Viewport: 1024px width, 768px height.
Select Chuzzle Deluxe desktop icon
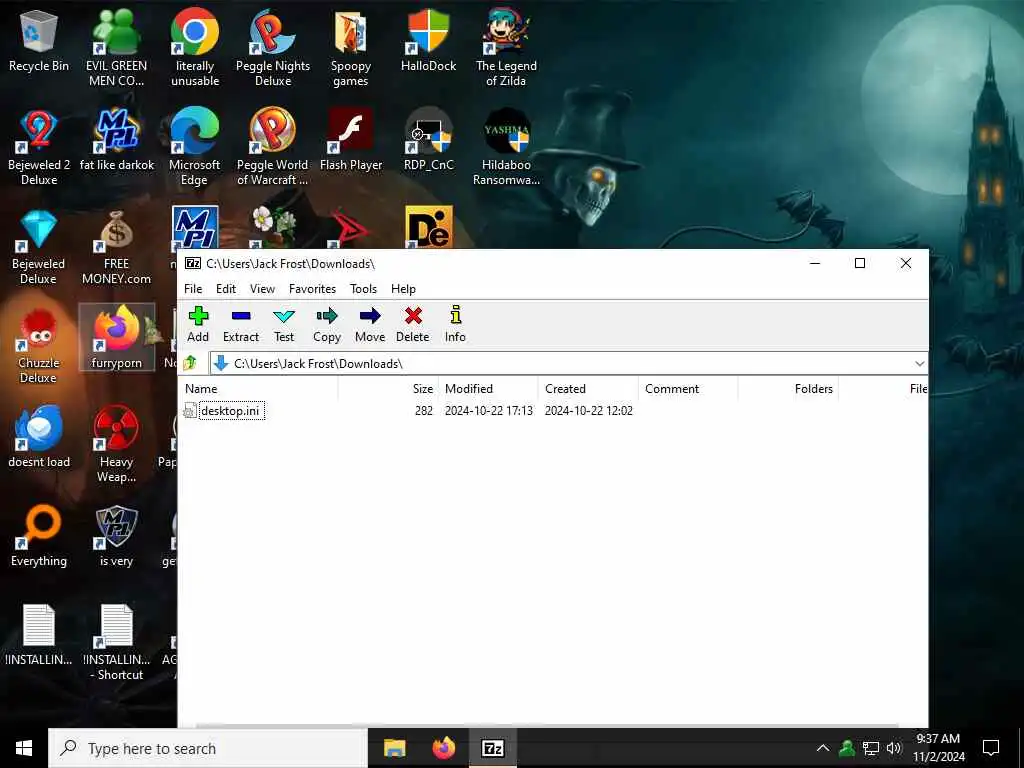coord(39,346)
